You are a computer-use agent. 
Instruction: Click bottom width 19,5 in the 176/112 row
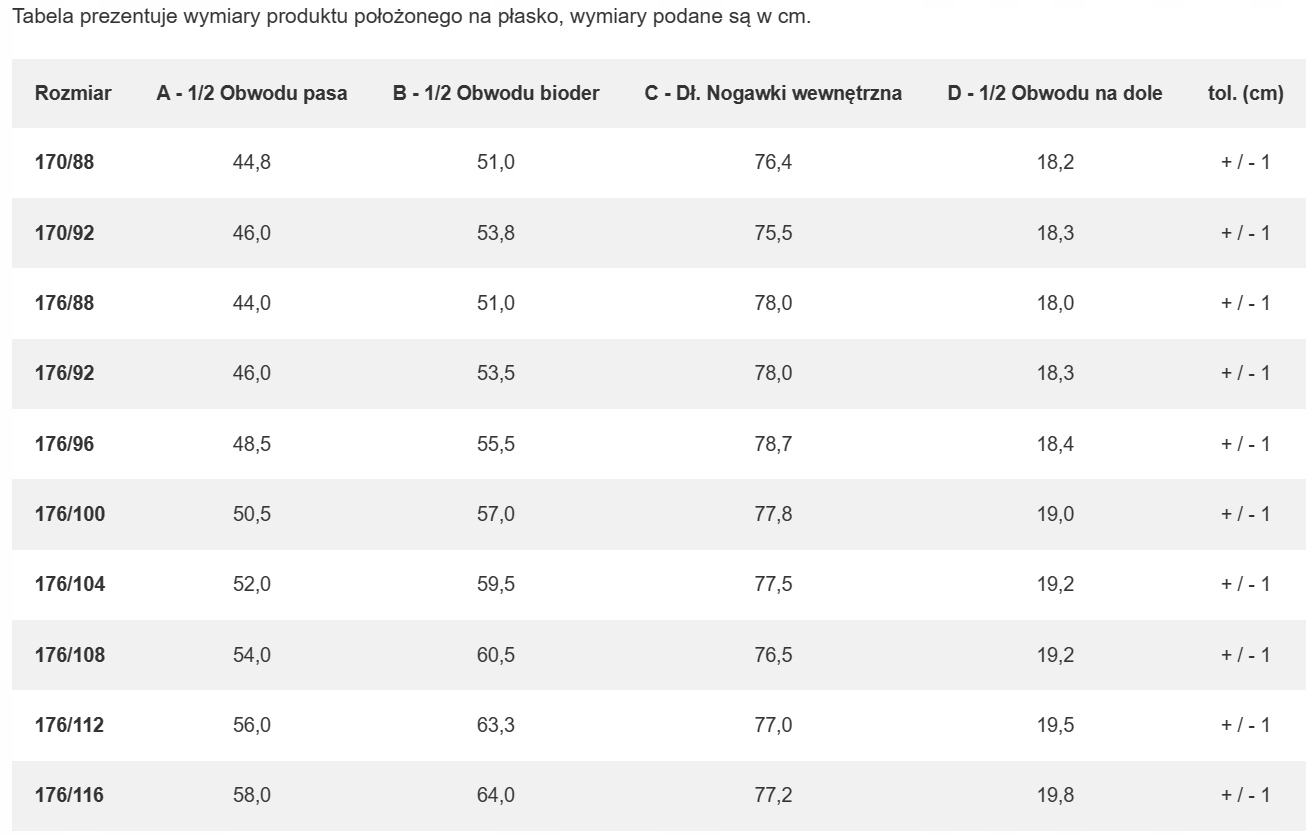click(1055, 725)
